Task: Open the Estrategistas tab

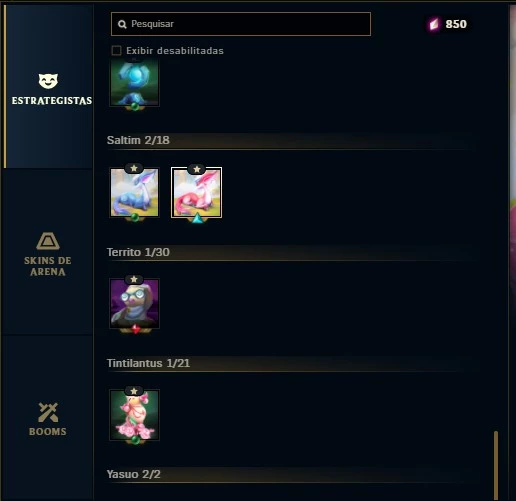Action: pos(49,87)
